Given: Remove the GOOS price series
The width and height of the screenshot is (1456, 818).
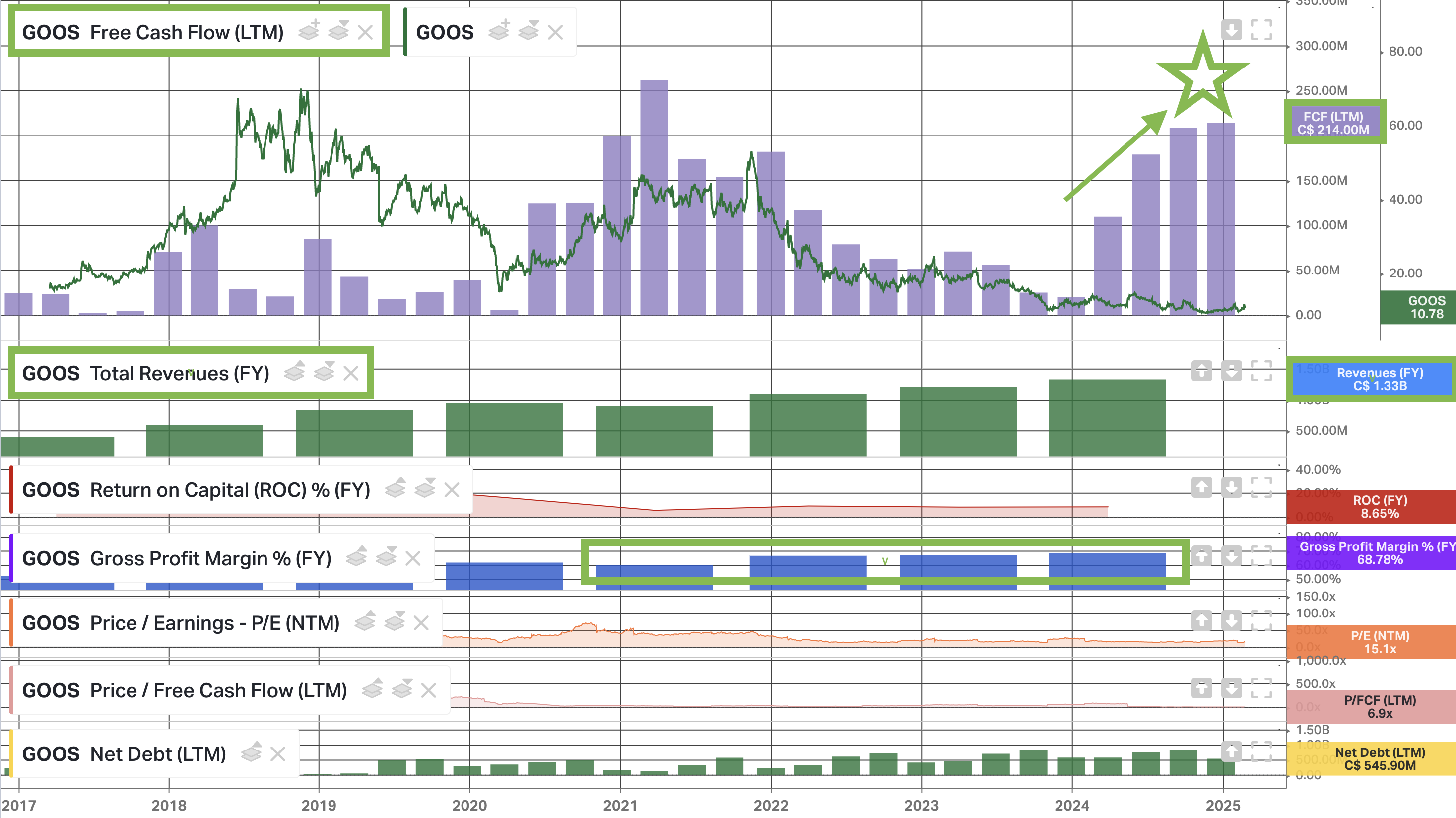Looking at the screenshot, I should tap(556, 32).
